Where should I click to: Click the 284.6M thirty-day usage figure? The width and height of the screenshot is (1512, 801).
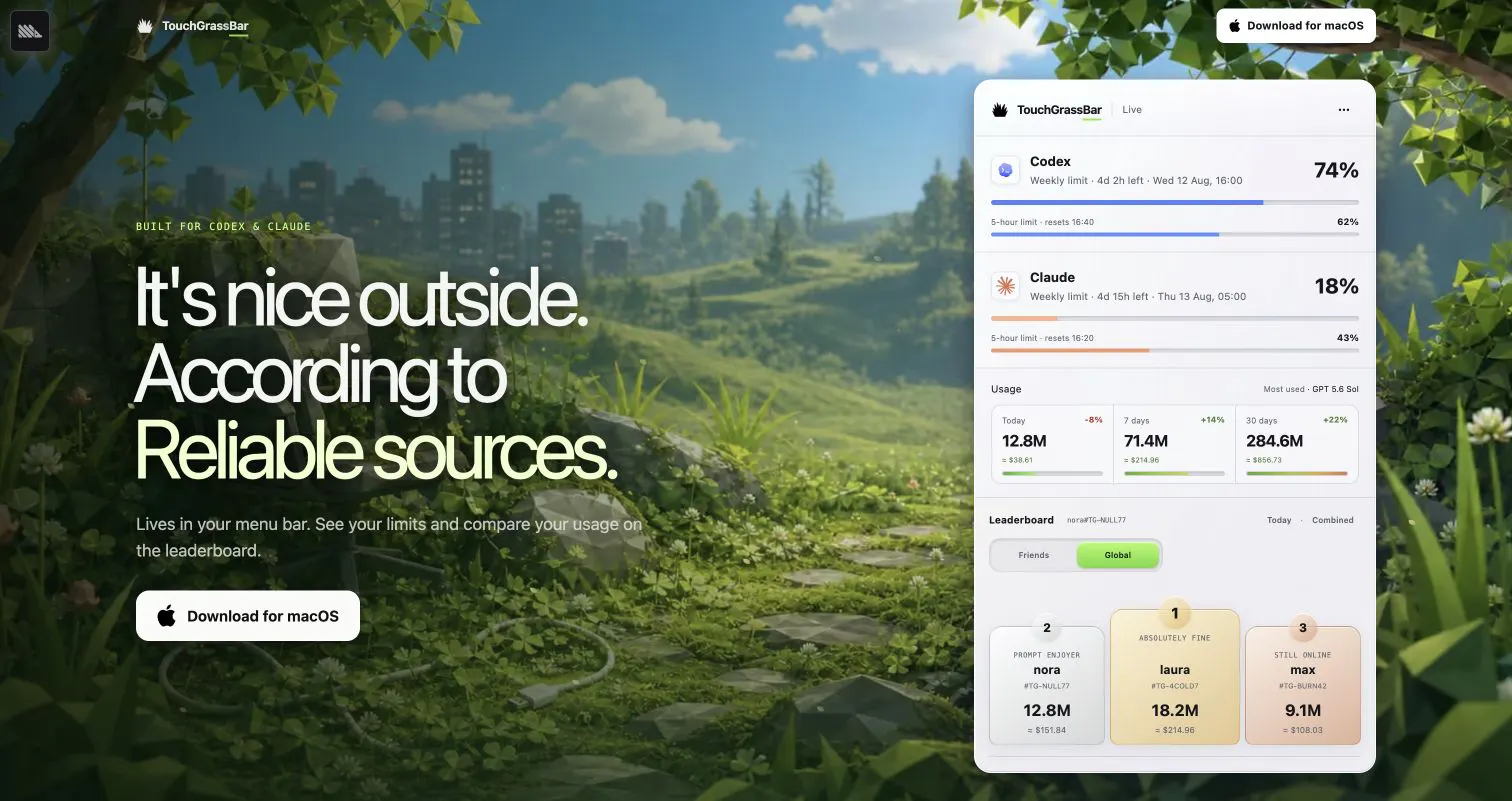[1274, 441]
